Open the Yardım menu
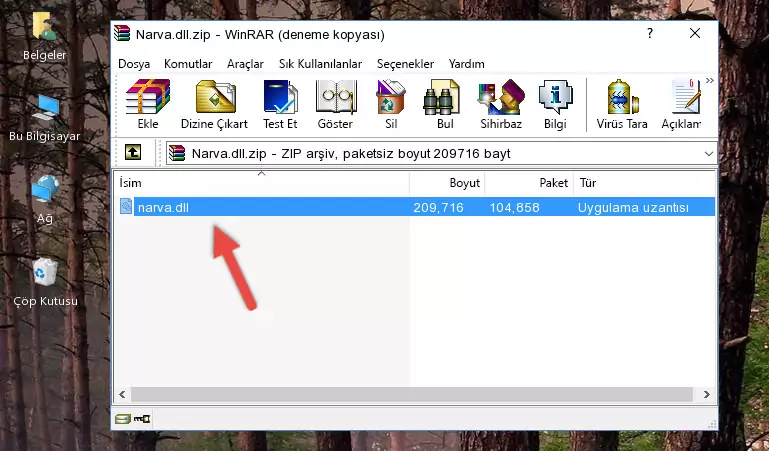 pyautogui.click(x=466, y=64)
